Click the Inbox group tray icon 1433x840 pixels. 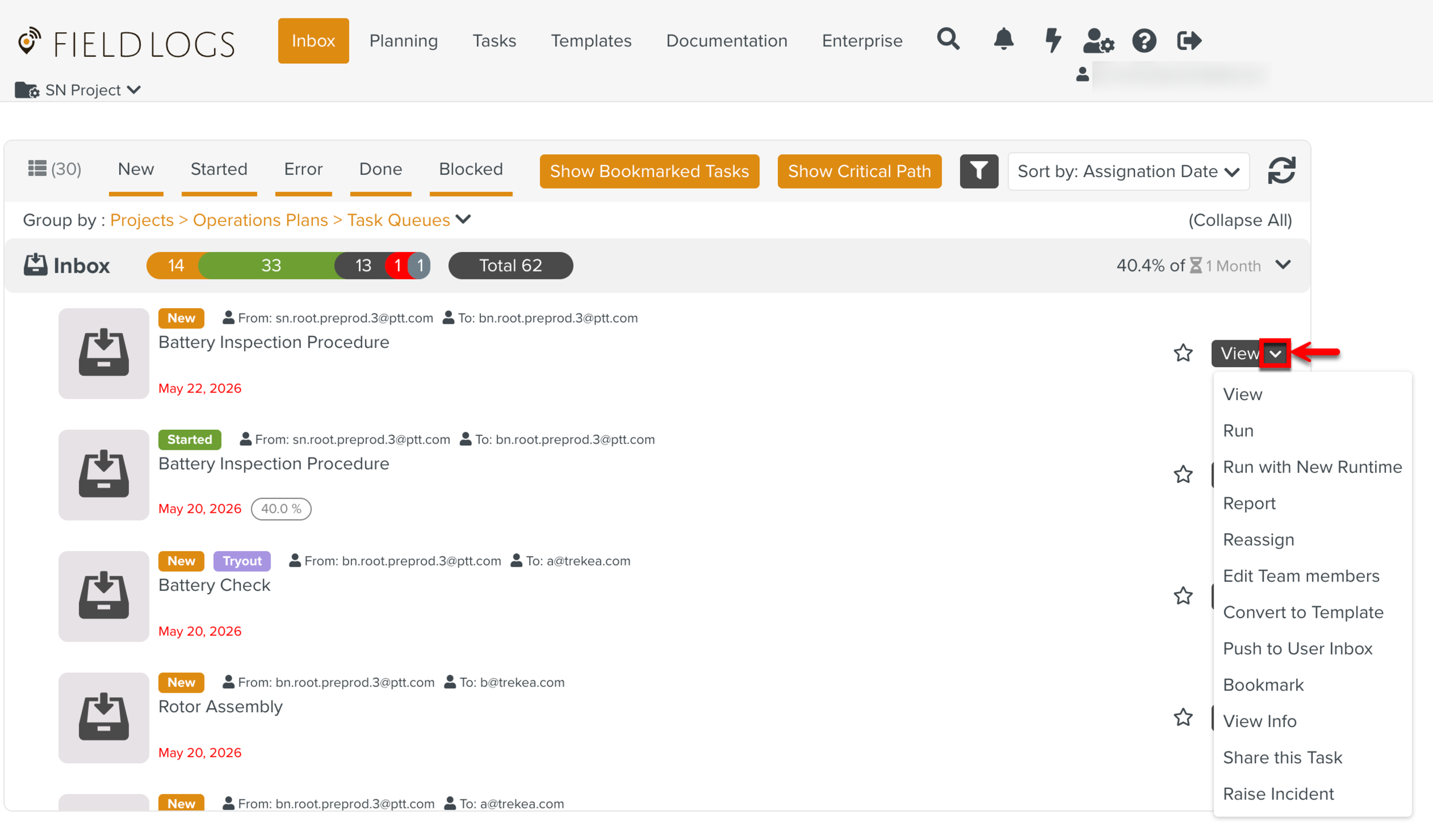click(x=35, y=265)
